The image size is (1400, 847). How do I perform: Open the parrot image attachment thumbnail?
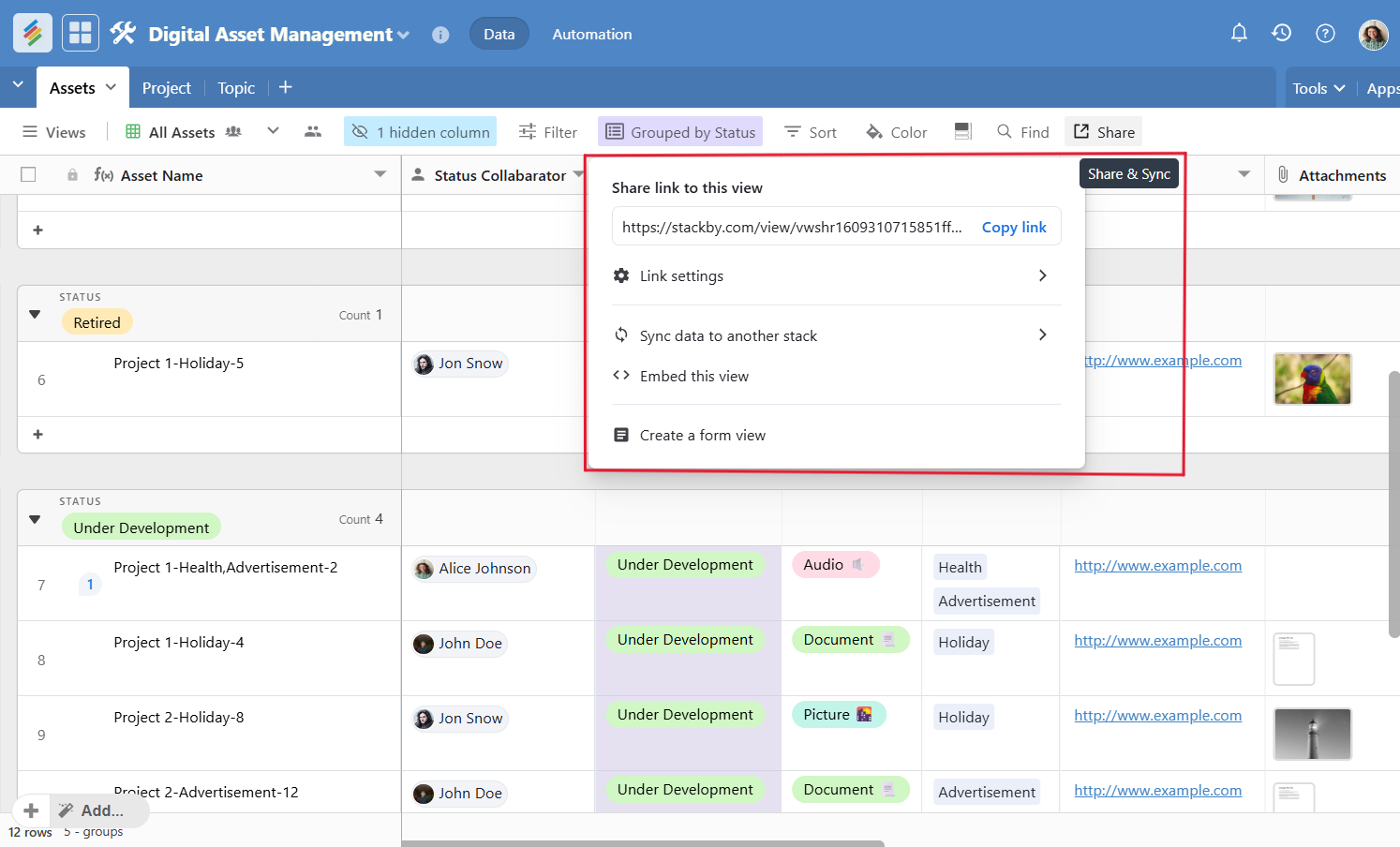click(x=1312, y=379)
